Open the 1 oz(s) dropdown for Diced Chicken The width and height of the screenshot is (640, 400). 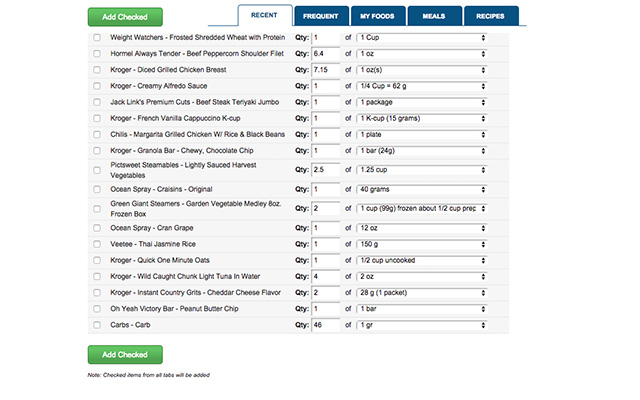(422, 70)
